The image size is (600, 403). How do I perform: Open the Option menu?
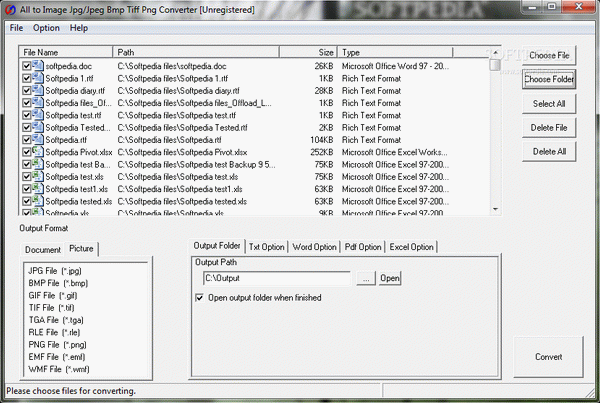point(46,28)
